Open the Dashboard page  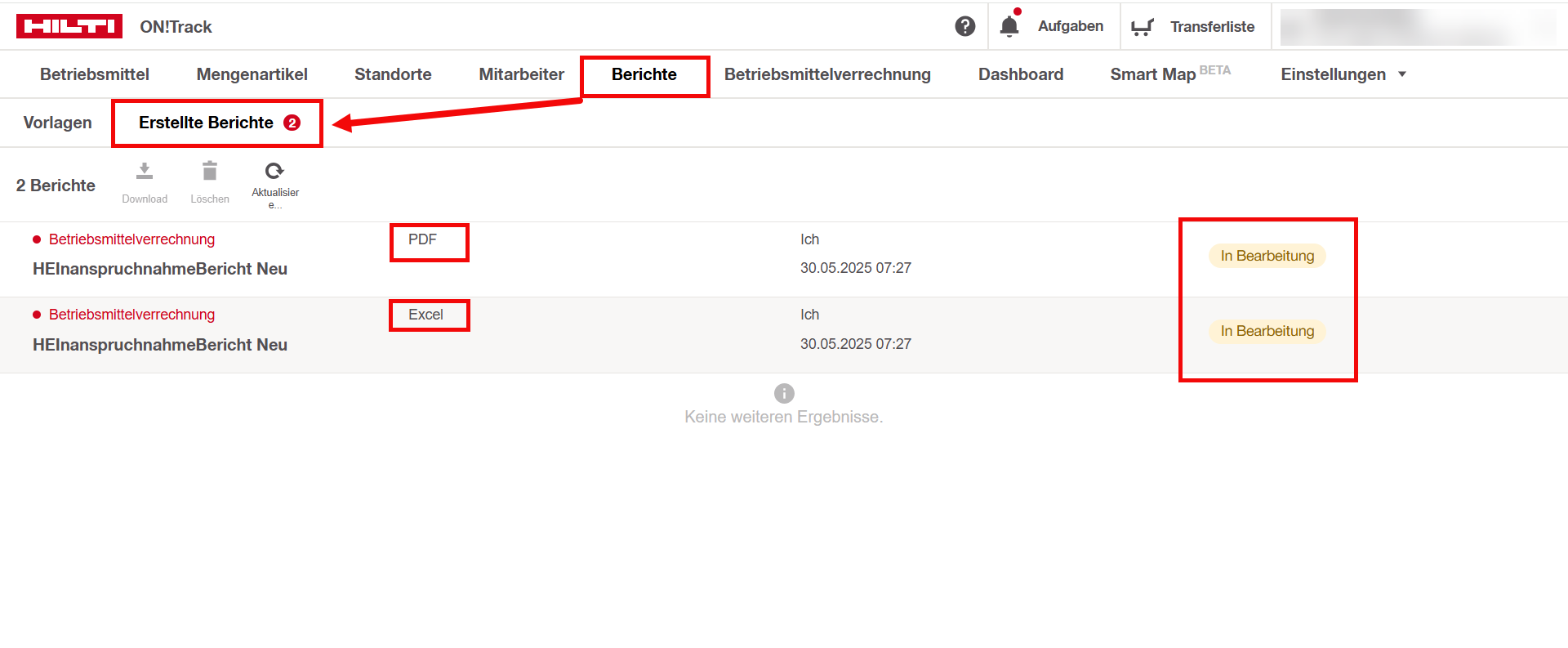point(1020,74)
